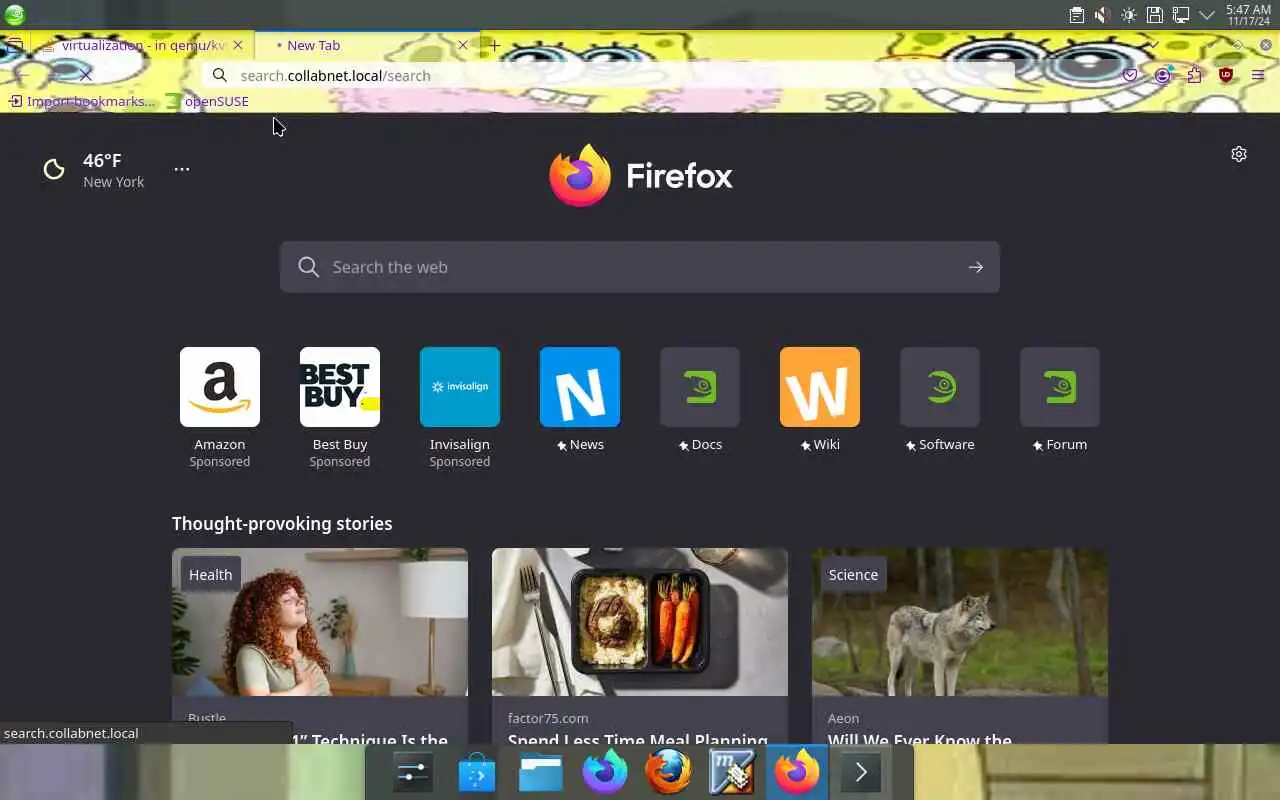This screenshot has width=1280, height=800.
Task: Open the Health story thumbnail
Action: (320, 622)
